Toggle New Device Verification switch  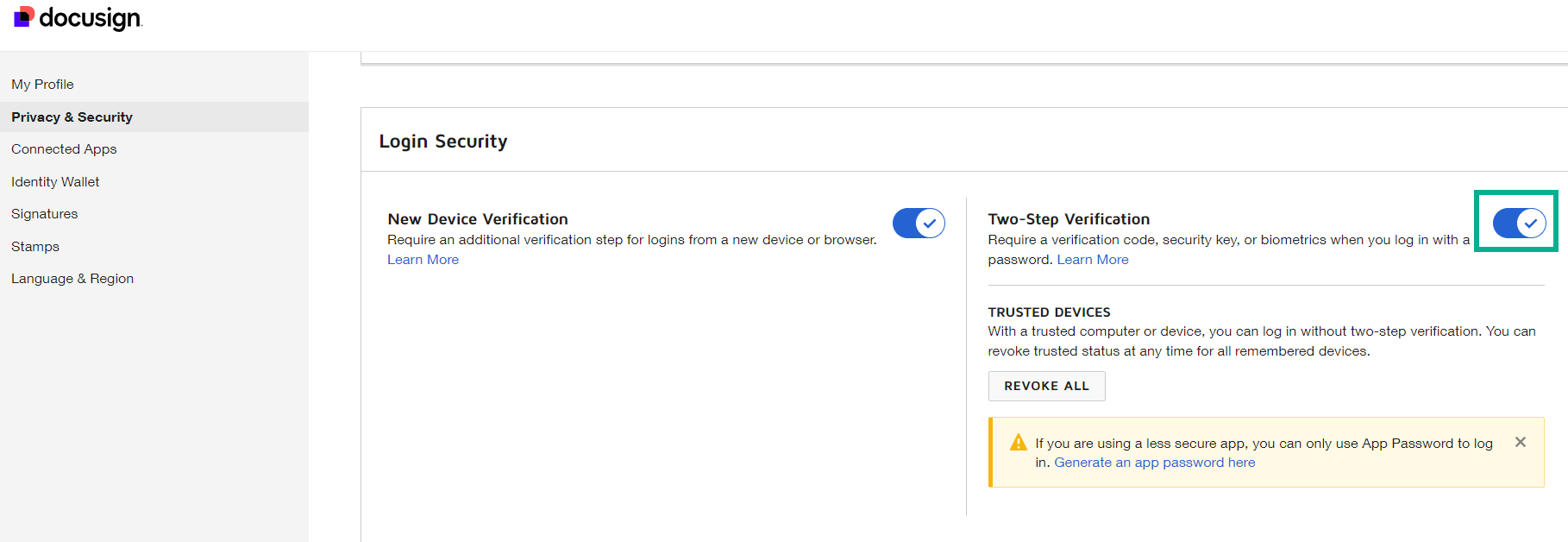coord(918,224)
